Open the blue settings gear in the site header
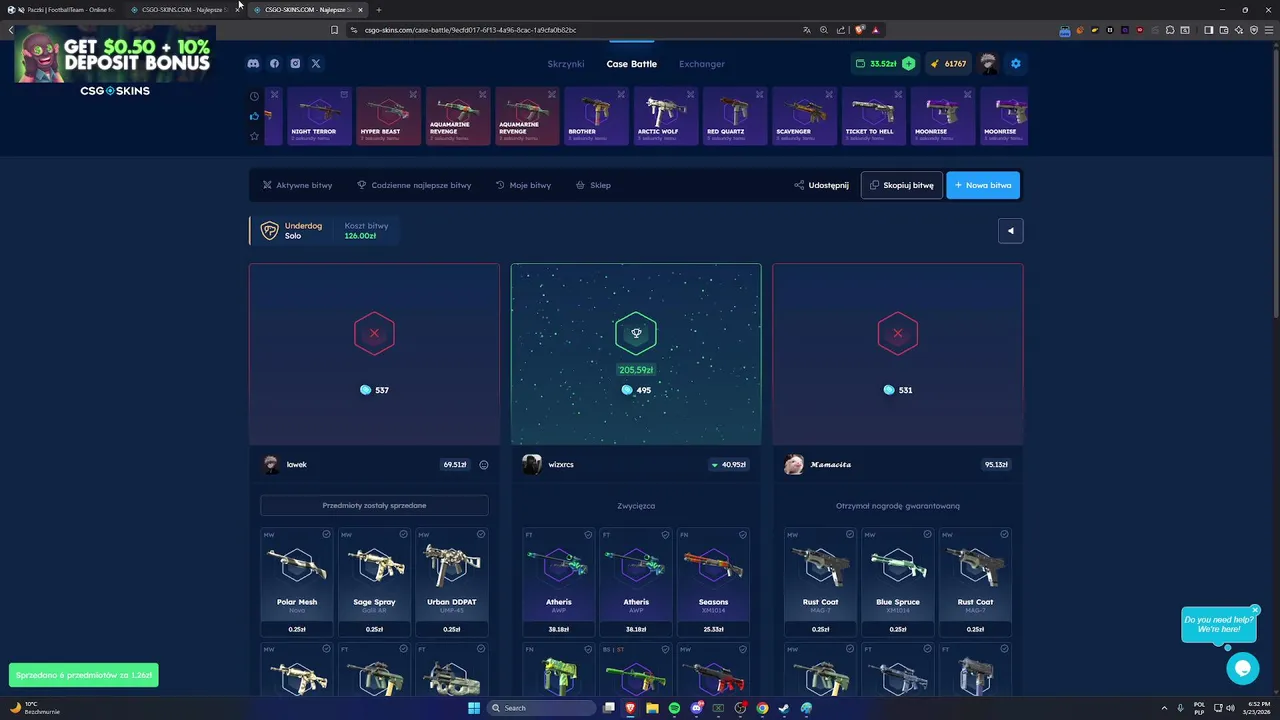Viewport: 1280px width, 720px height. click(1016, 64)
